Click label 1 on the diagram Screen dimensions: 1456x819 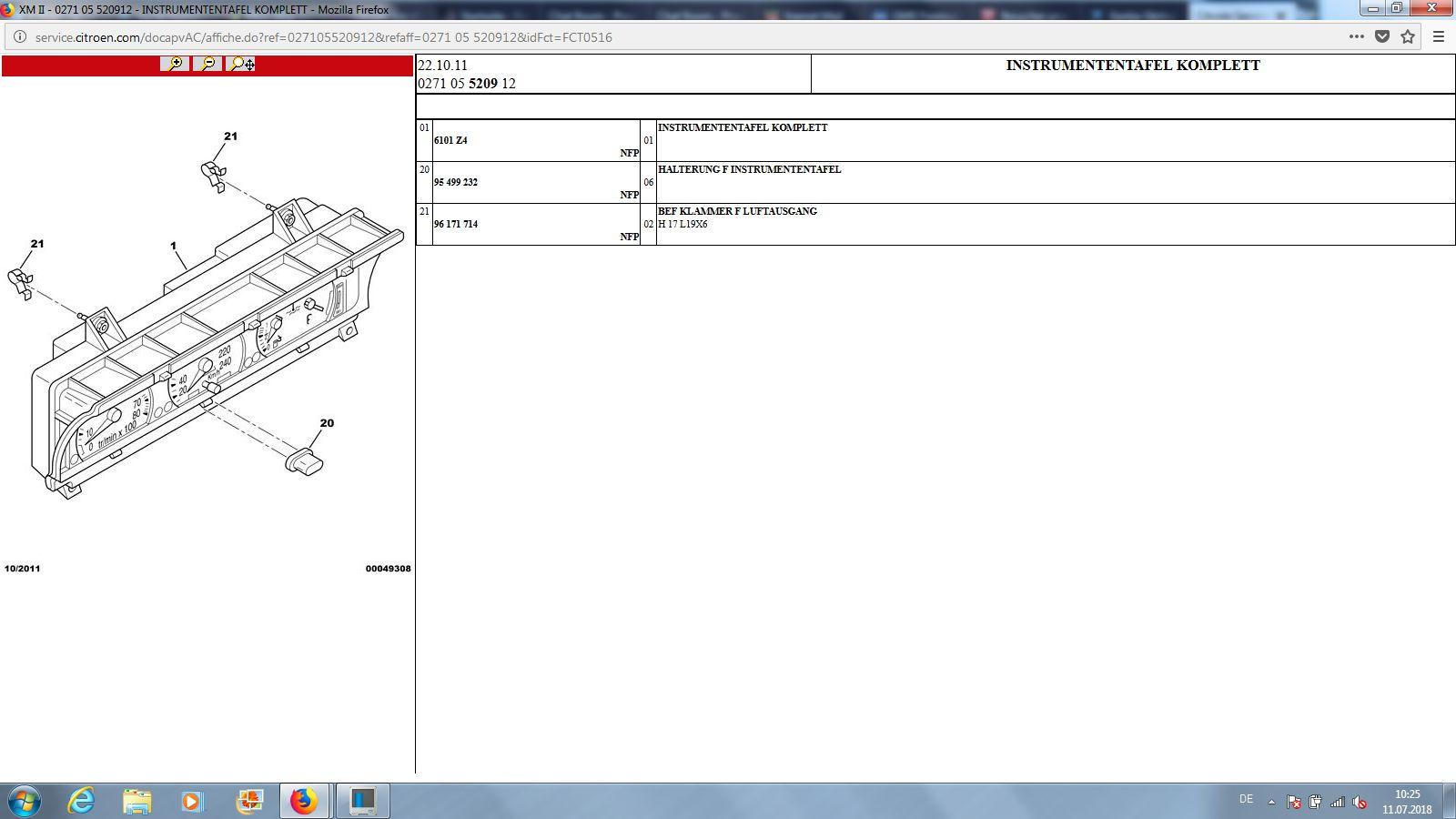[173, 246]
